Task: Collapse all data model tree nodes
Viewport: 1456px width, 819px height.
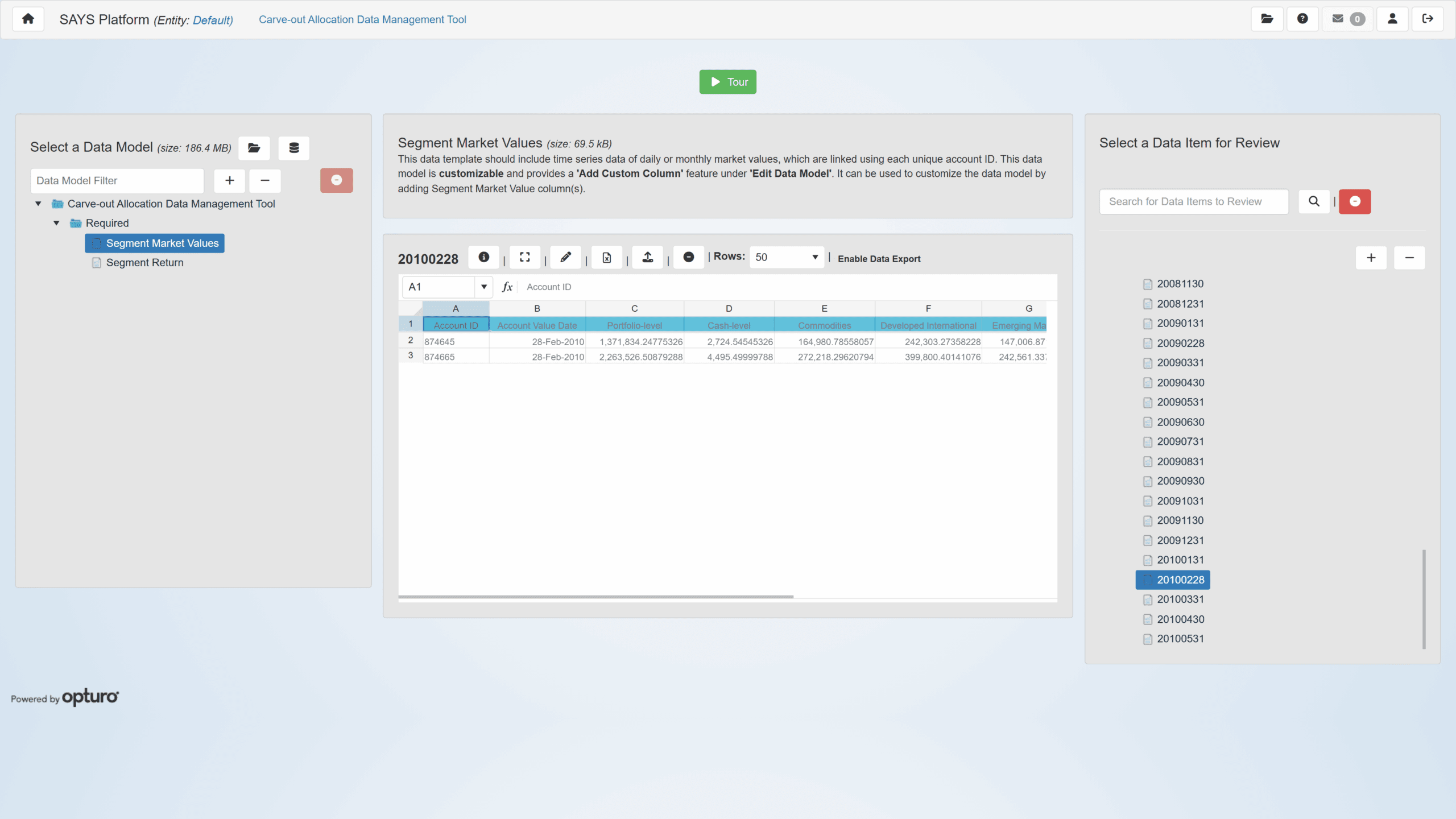Action: pos(265,180)
